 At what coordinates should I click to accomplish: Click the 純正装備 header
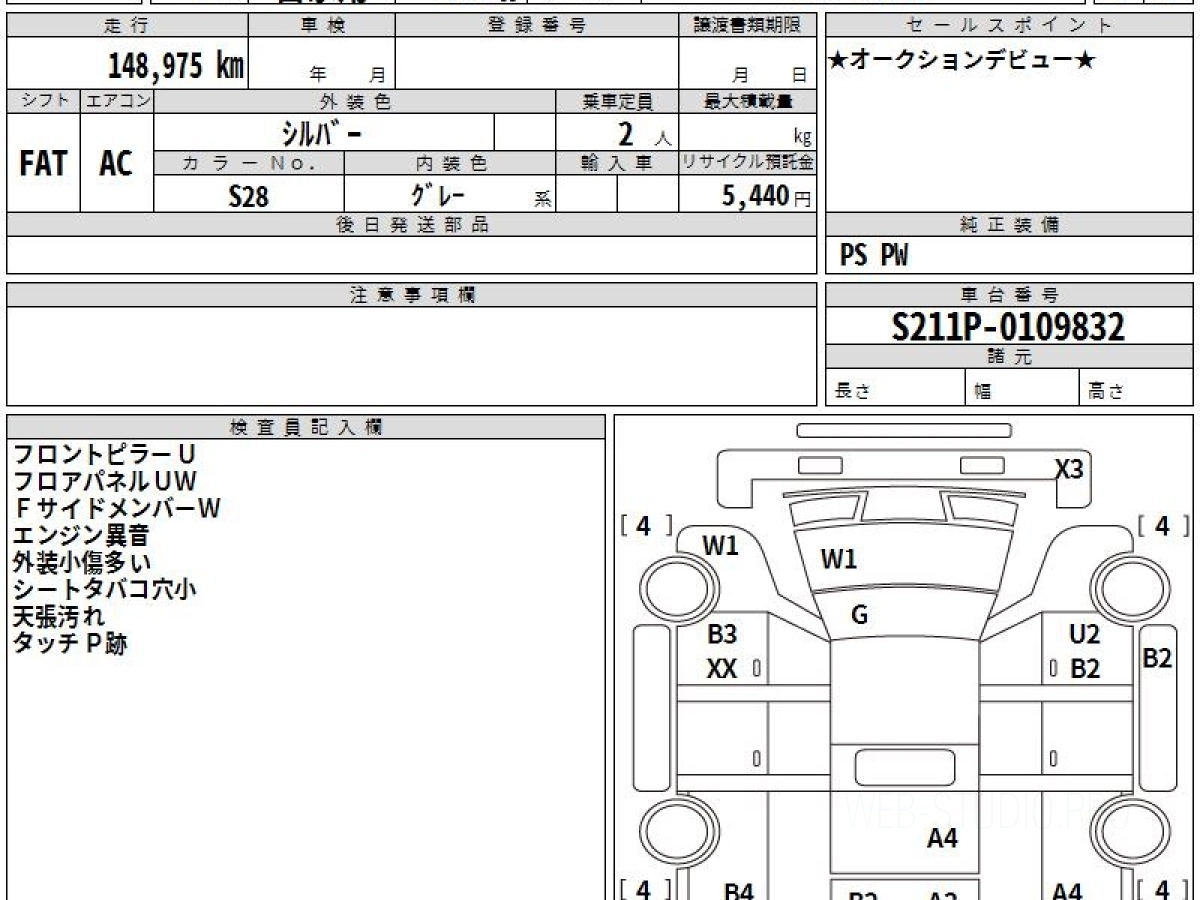click(x=1010, y=225)
